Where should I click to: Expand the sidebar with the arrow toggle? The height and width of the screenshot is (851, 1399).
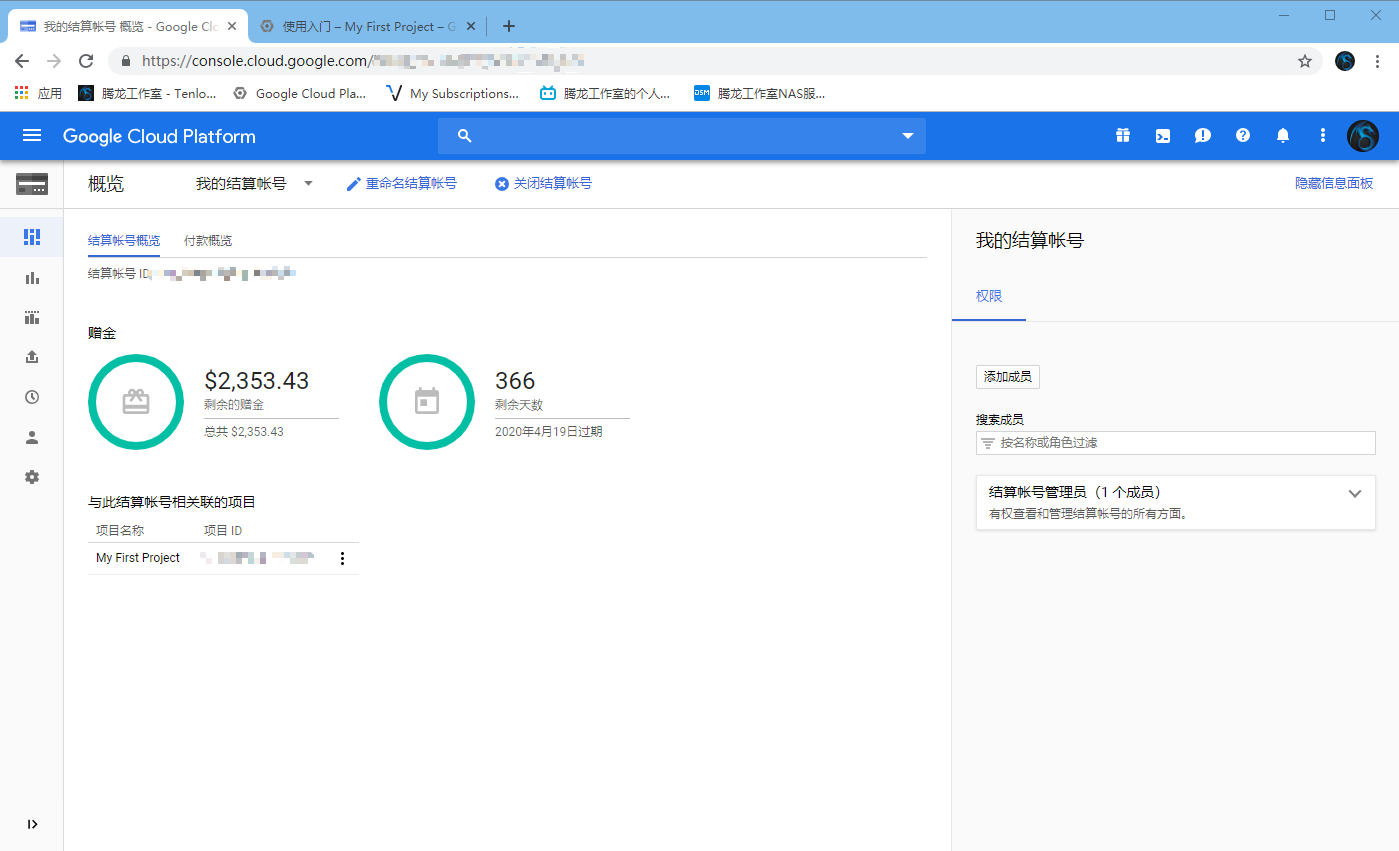[32, 824]
